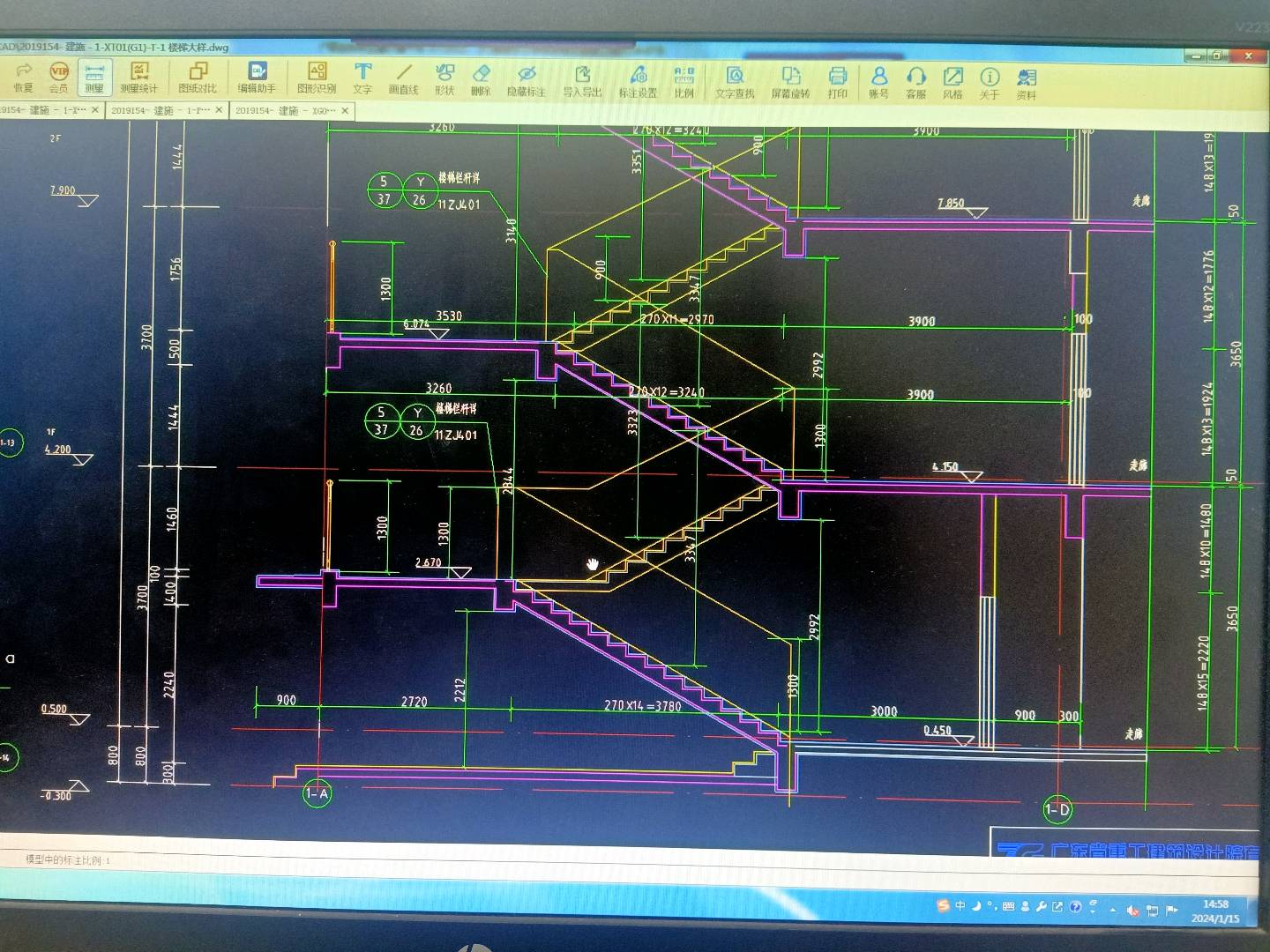Launch the 编辑助手 edit assistant
Viewport: 1270px width, 952px height.
tap(257, 78)
